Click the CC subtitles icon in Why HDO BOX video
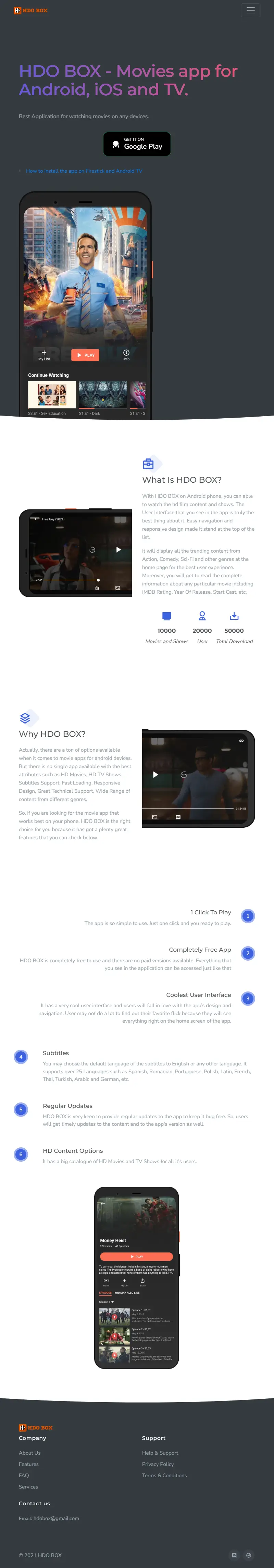This screenshot has width=274, height=1568. click(178, 817)
